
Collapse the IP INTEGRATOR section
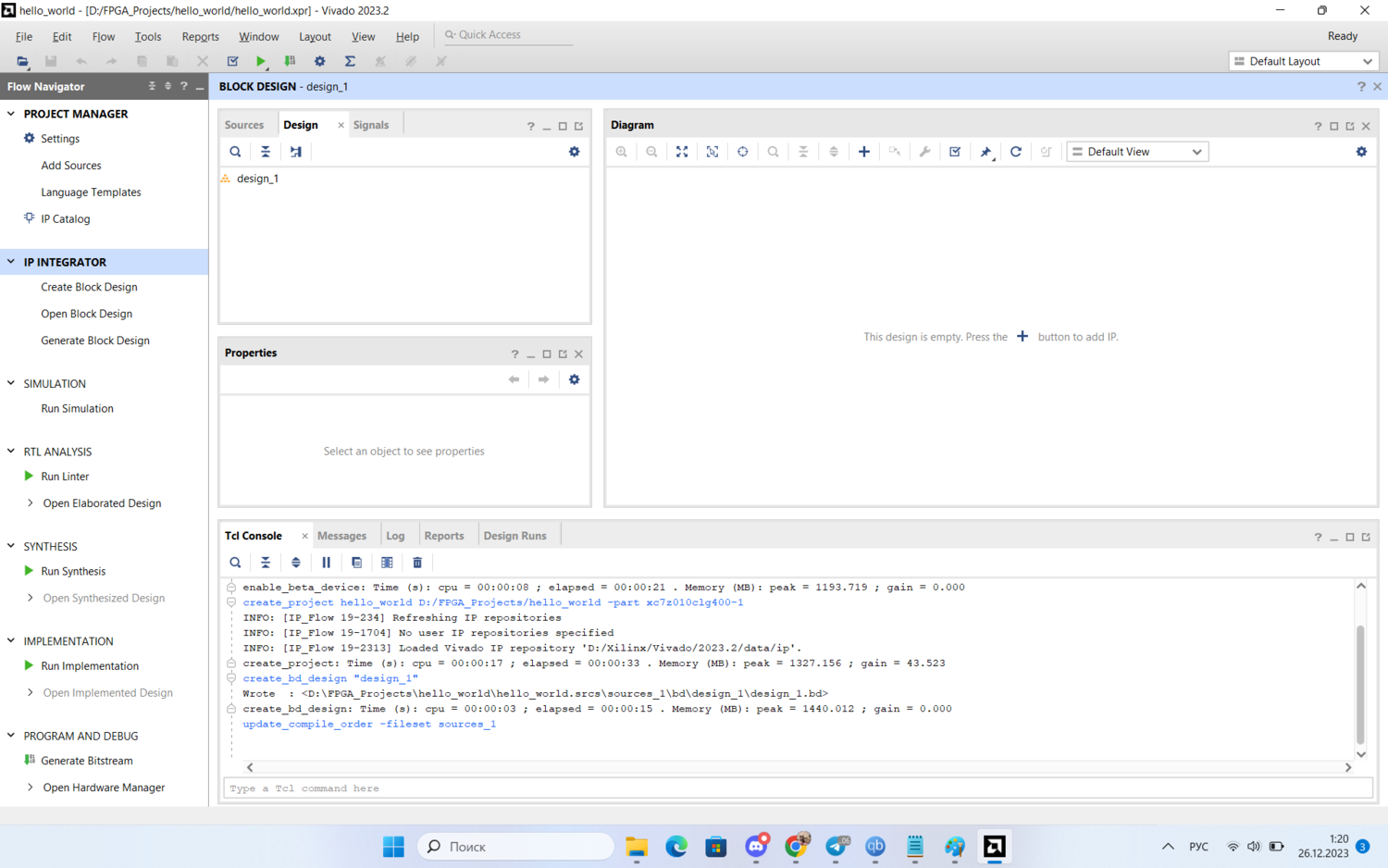coord(11,262)
